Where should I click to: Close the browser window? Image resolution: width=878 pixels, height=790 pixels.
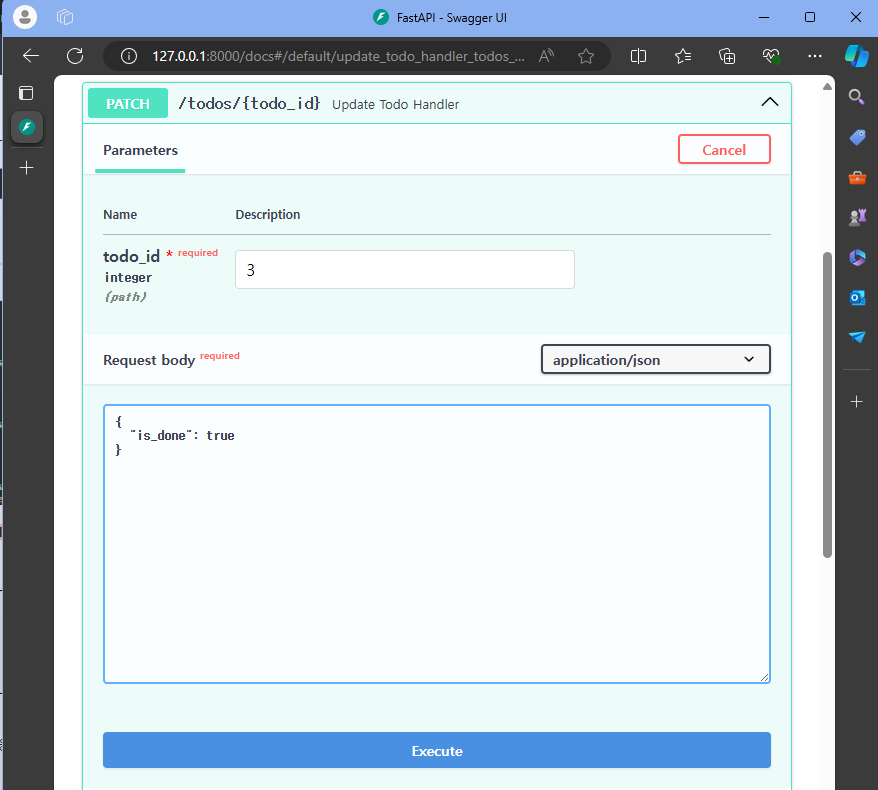point(856,17)
